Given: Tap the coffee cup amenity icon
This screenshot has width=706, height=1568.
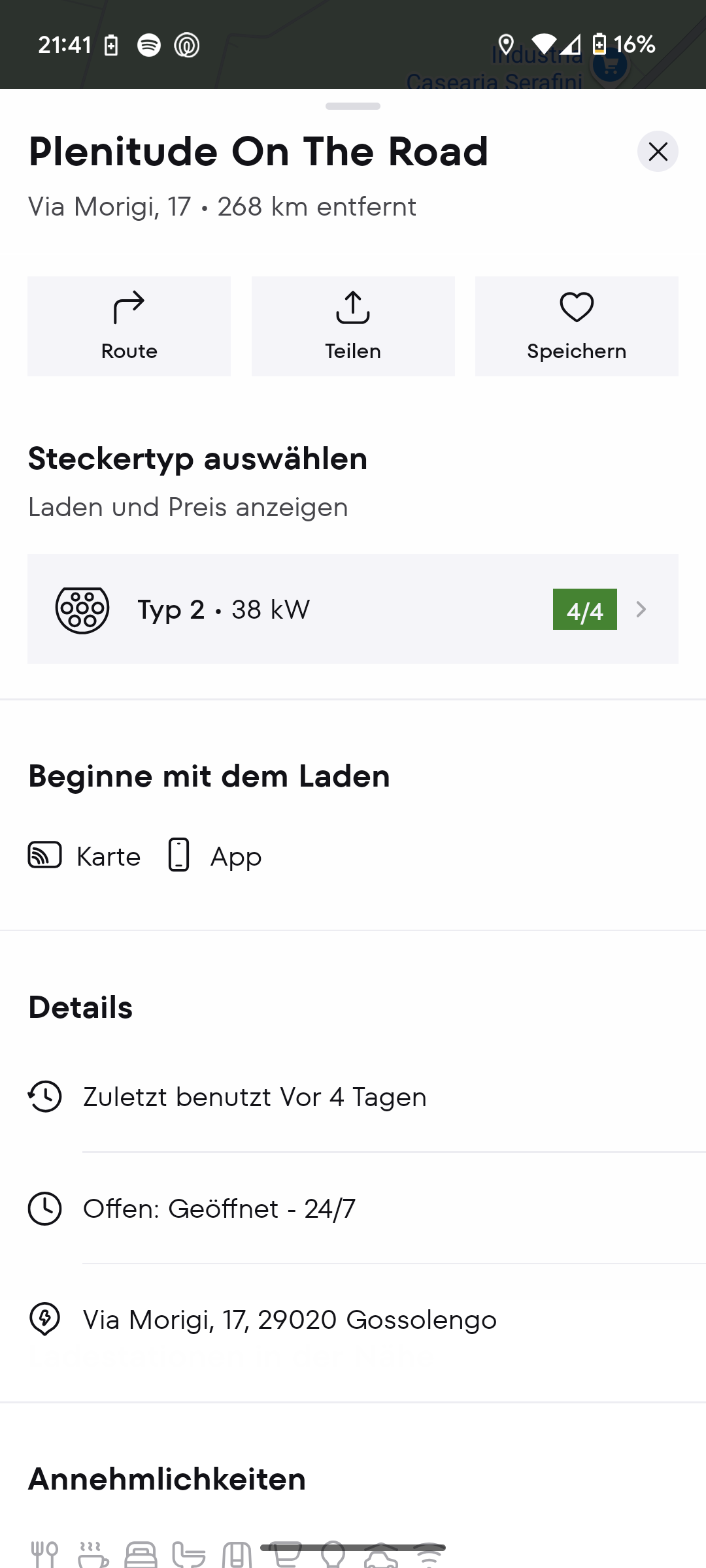Looking at the screenshot, I should click(93, 1554).
